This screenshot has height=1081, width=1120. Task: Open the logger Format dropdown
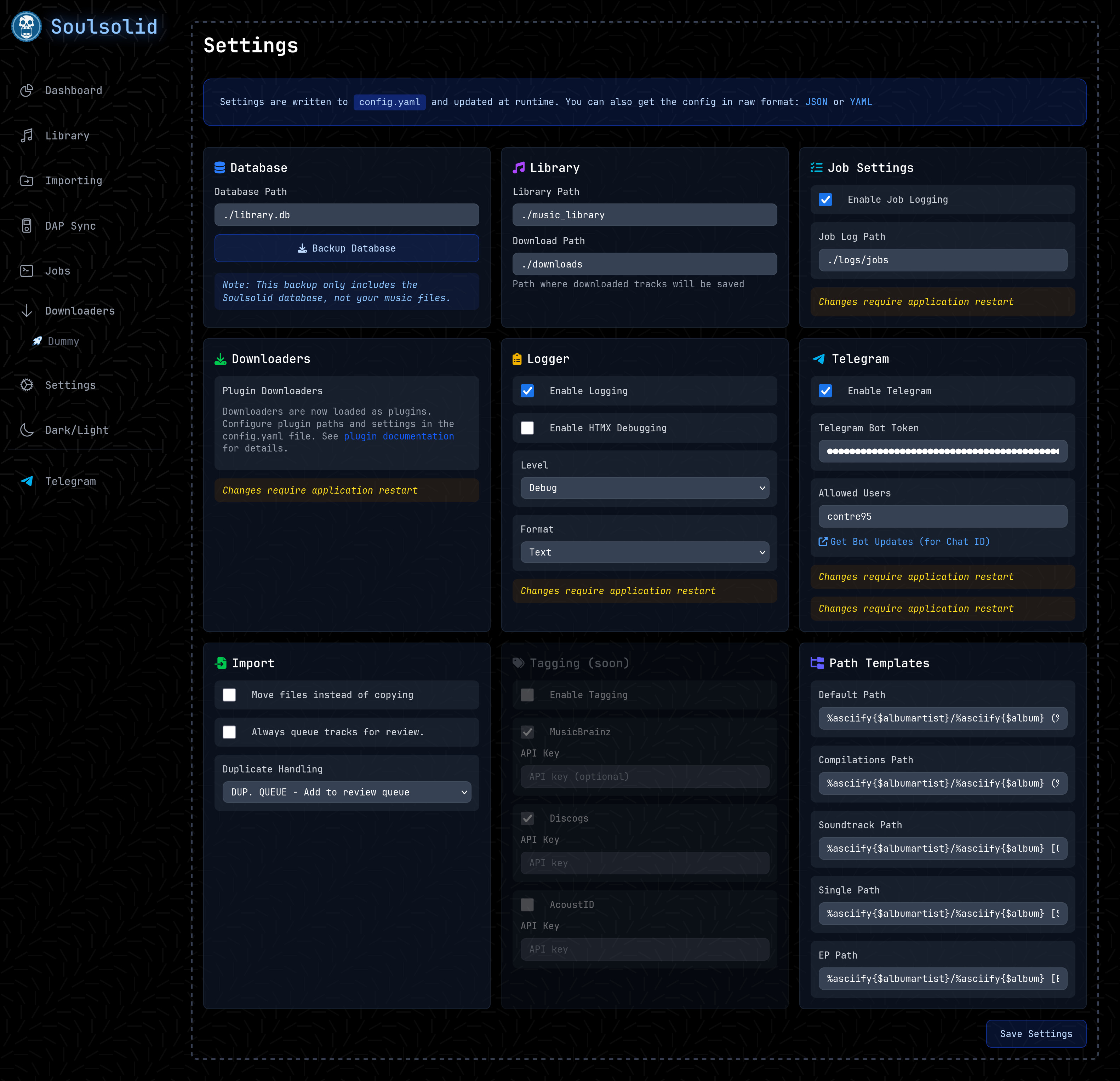645,552
